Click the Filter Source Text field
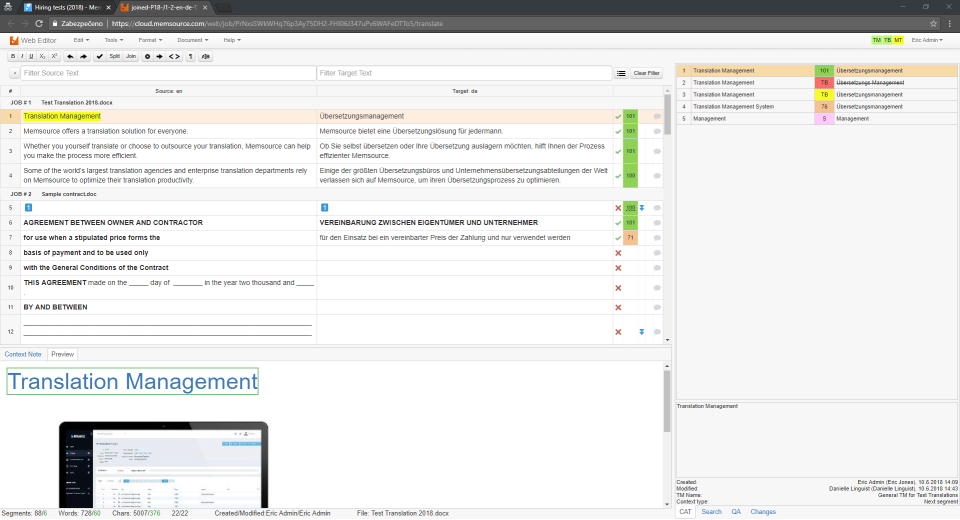Screen dimensions: 960x520 point(168,73)
